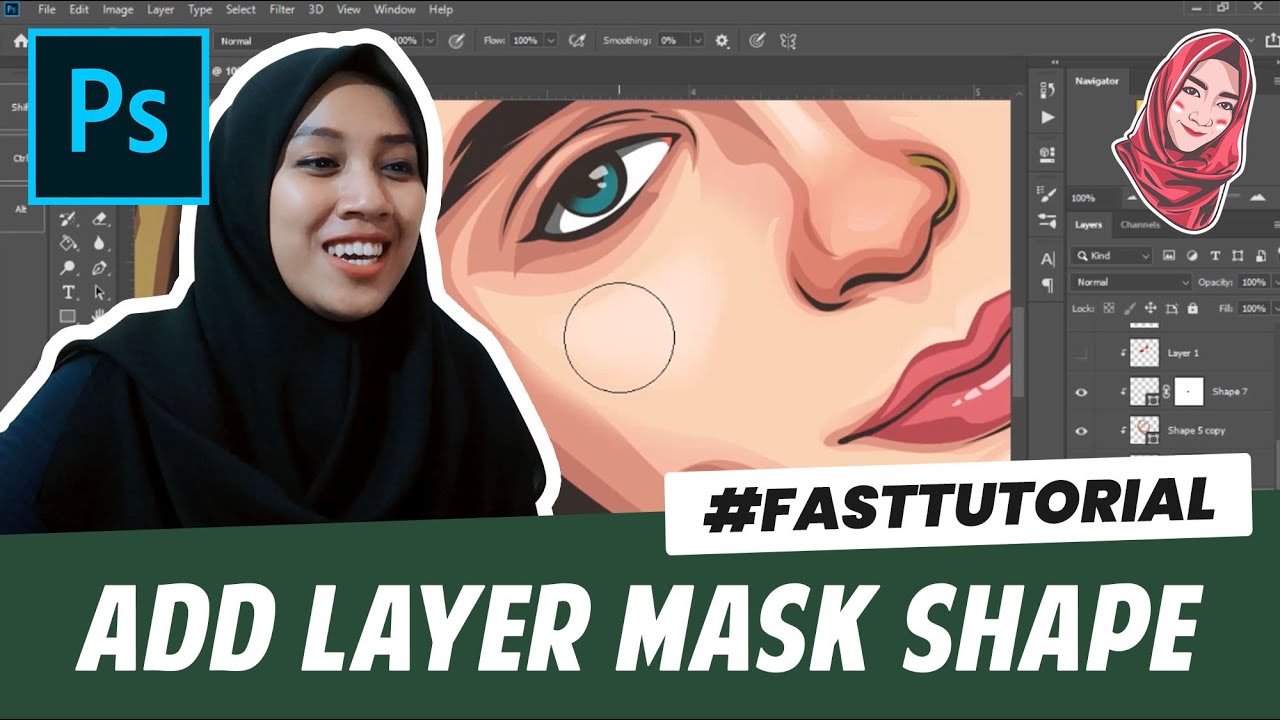Screen dimensions: 1280x720
Task: Click the Shape 7 layer mask thumbnail
Action: [x=1188, y=392]
